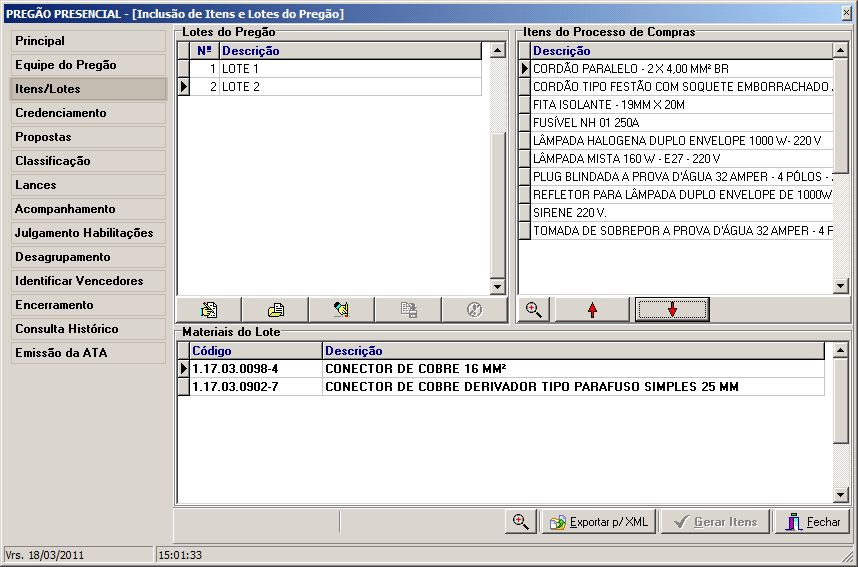Go to Credenciamento section
The height and width of the screenshot is (567, 858).
pyautogui.click(x=88, y=113)
